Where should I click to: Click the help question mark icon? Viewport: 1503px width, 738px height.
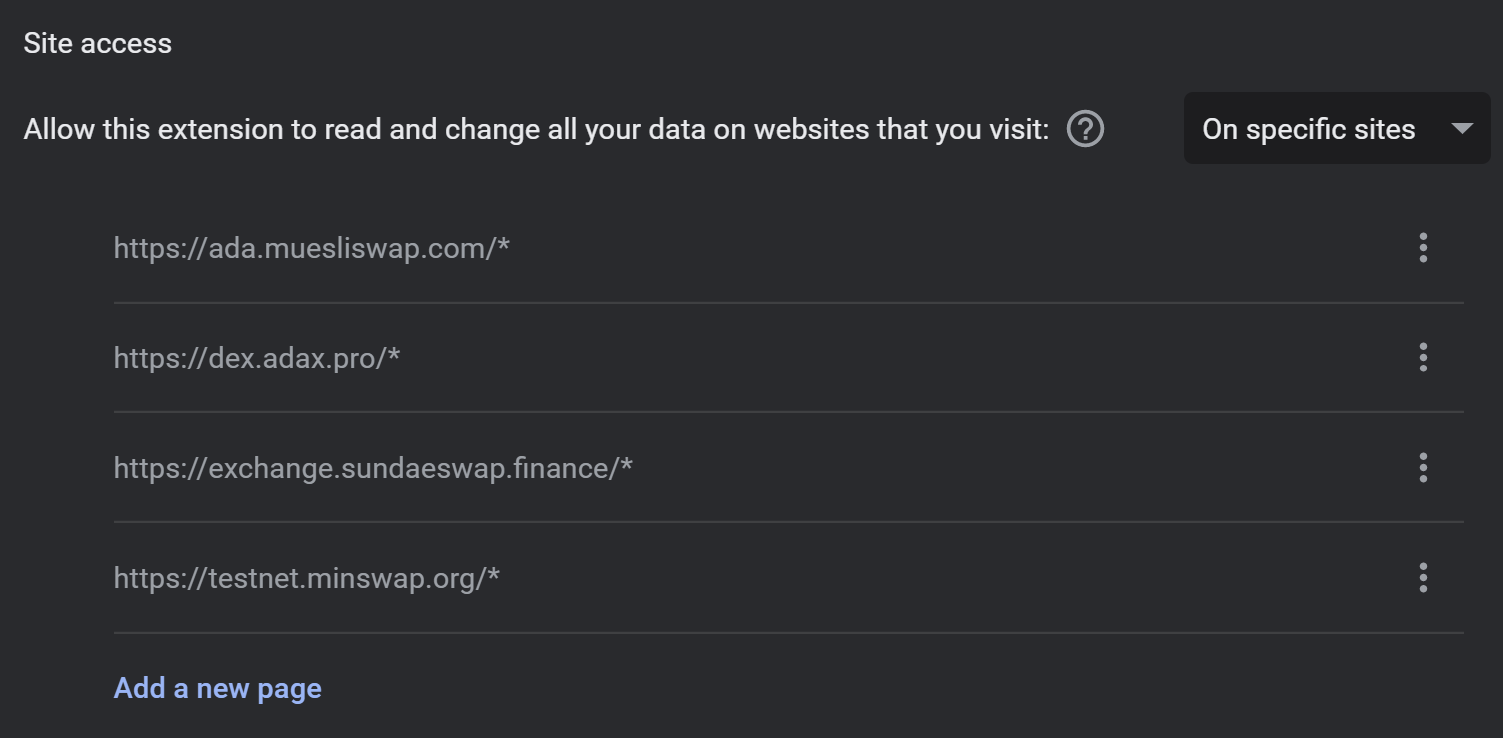(x=1085, y=129)
